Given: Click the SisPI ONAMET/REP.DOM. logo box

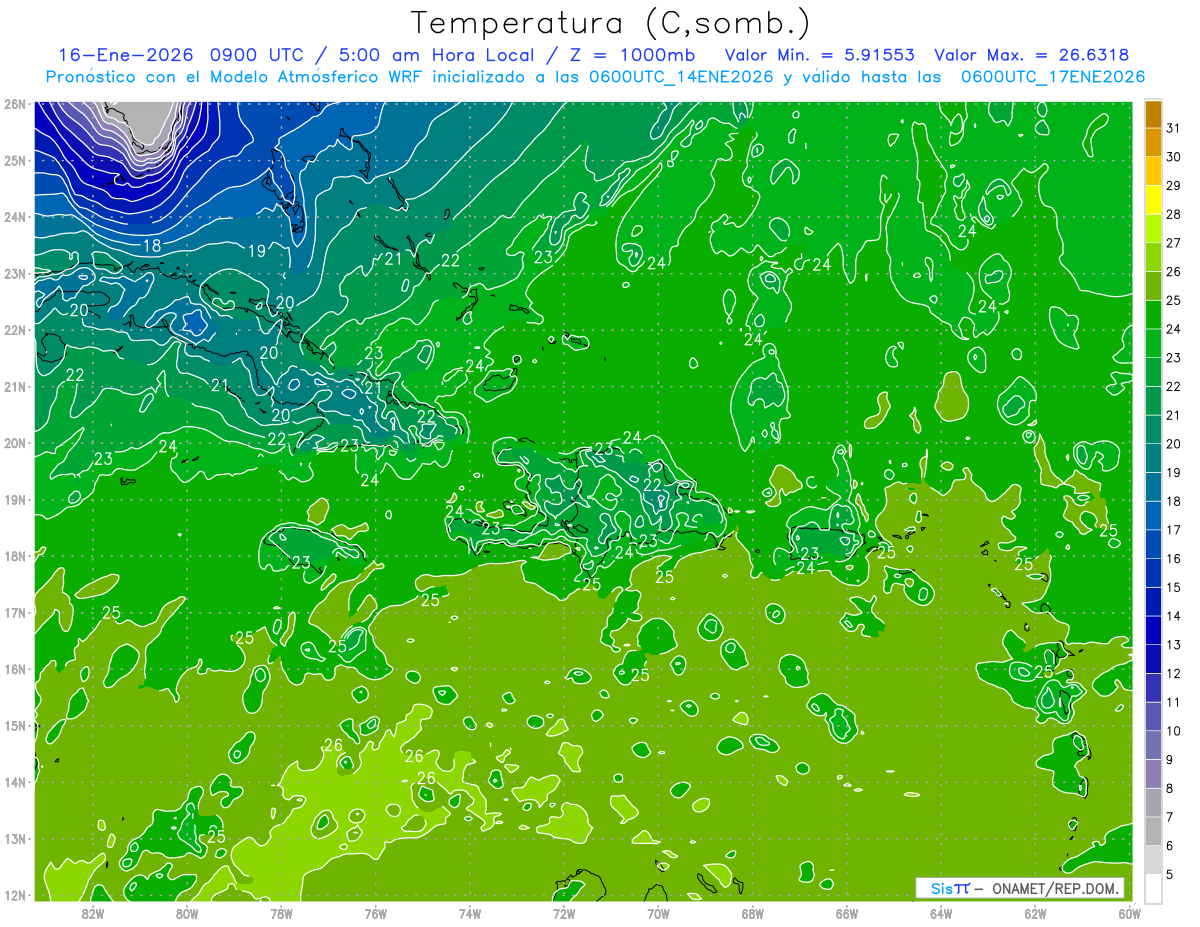Looking at the screenshot, I should pos(1019,888).
